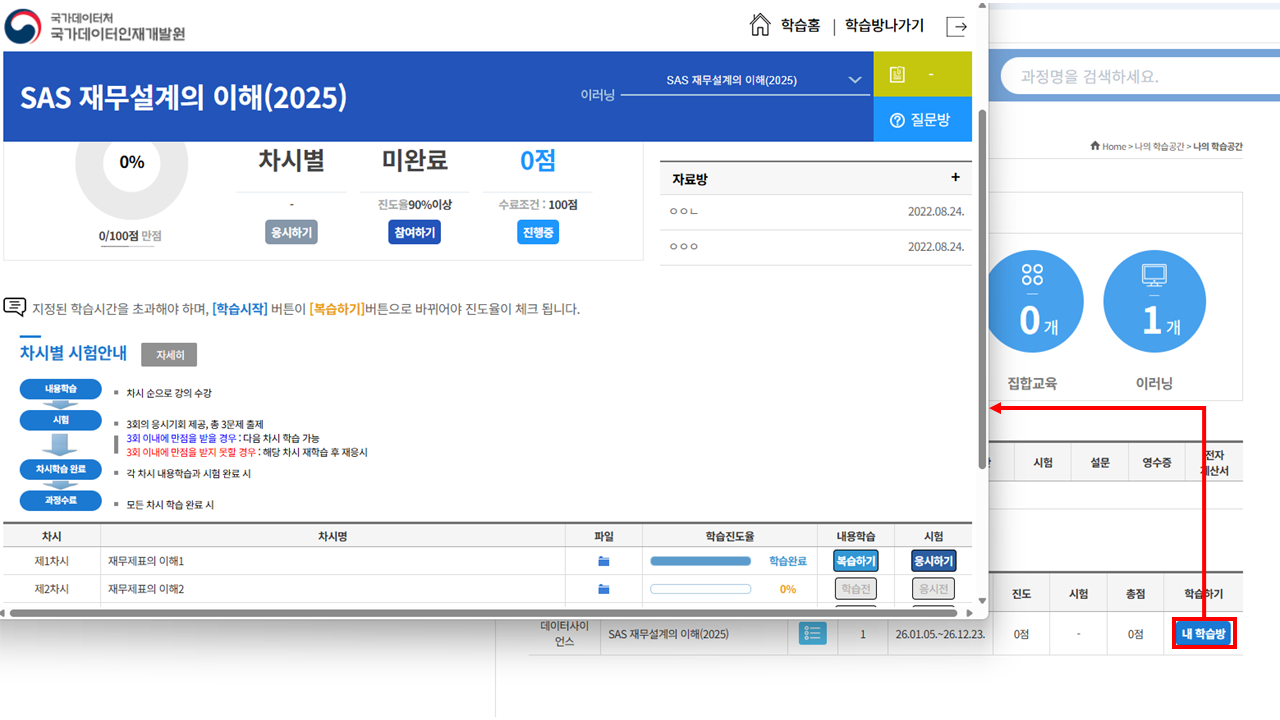This screenshot has width=1280, height=720.
Task: Click the 내 학습방 button
Action: coord(1204,632)
